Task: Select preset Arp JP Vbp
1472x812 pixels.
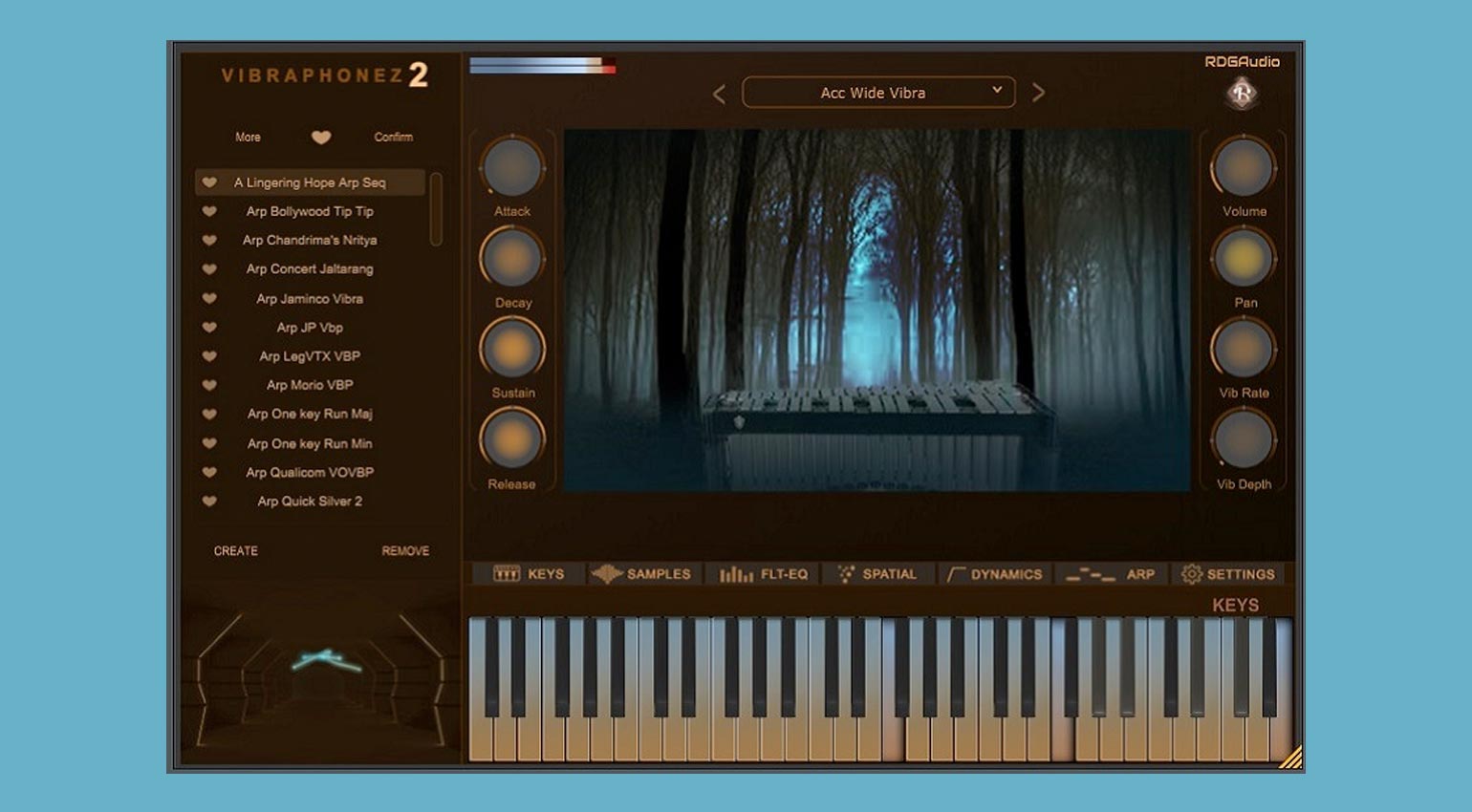Action: tap(310, 327)
